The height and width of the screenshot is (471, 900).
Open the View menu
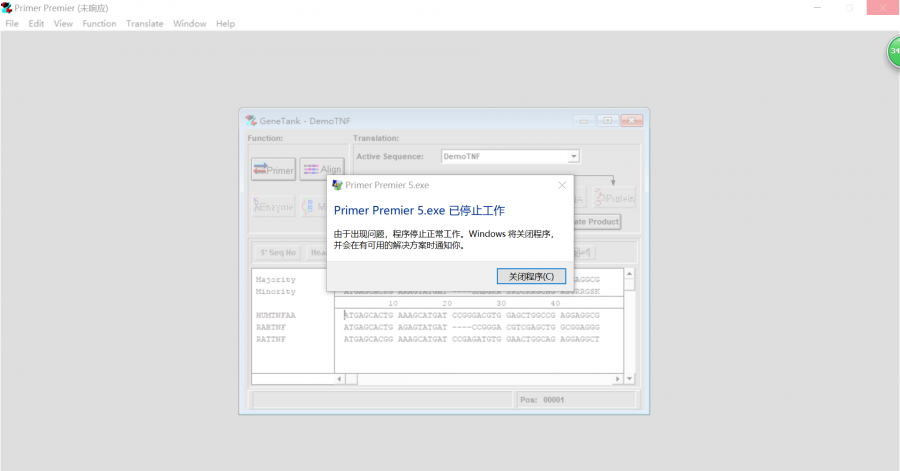click(x=63, y=24)
